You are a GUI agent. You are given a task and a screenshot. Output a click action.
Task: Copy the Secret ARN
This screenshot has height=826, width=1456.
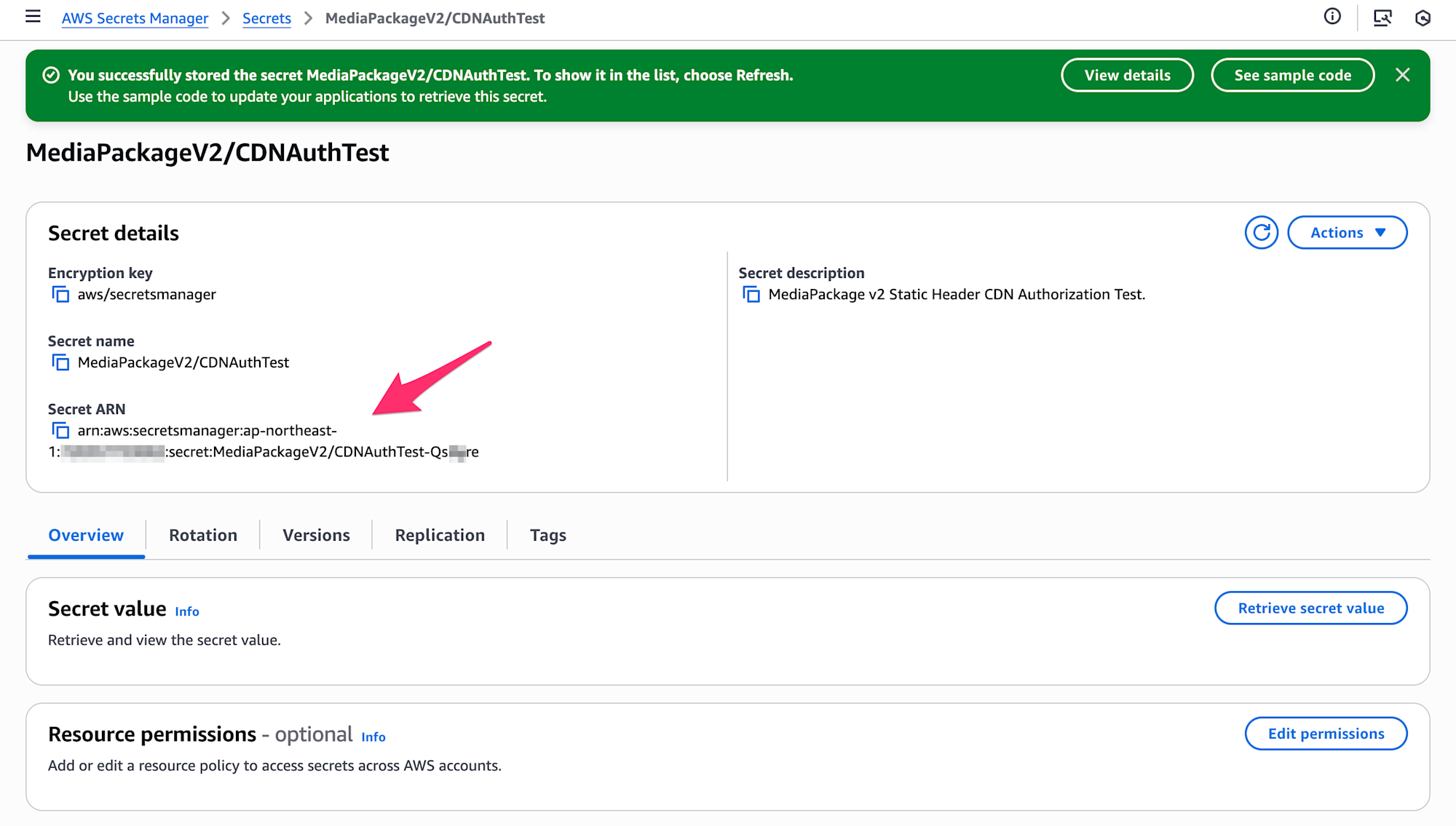pos(60,431)
